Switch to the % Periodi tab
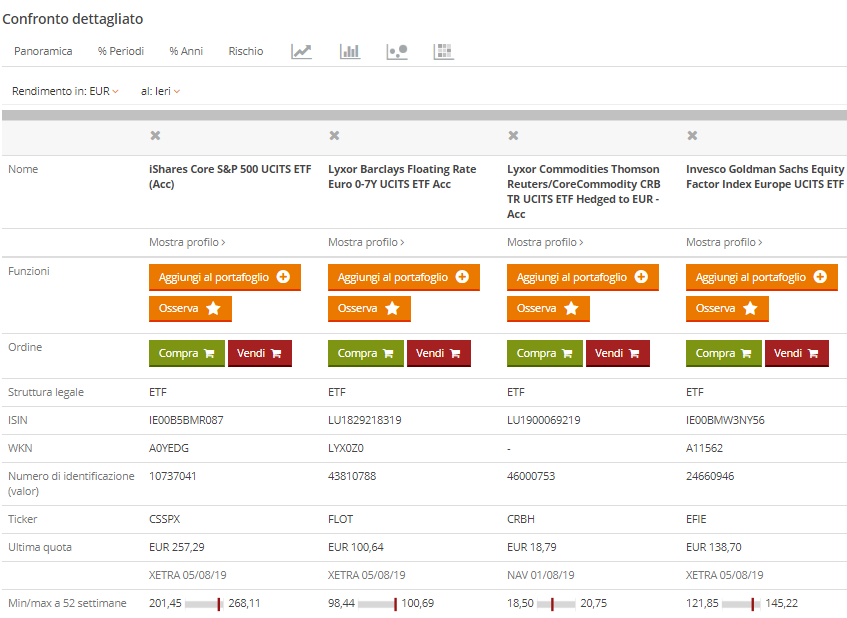This screenshot has height=618, width=847. [x=121, y=51]
